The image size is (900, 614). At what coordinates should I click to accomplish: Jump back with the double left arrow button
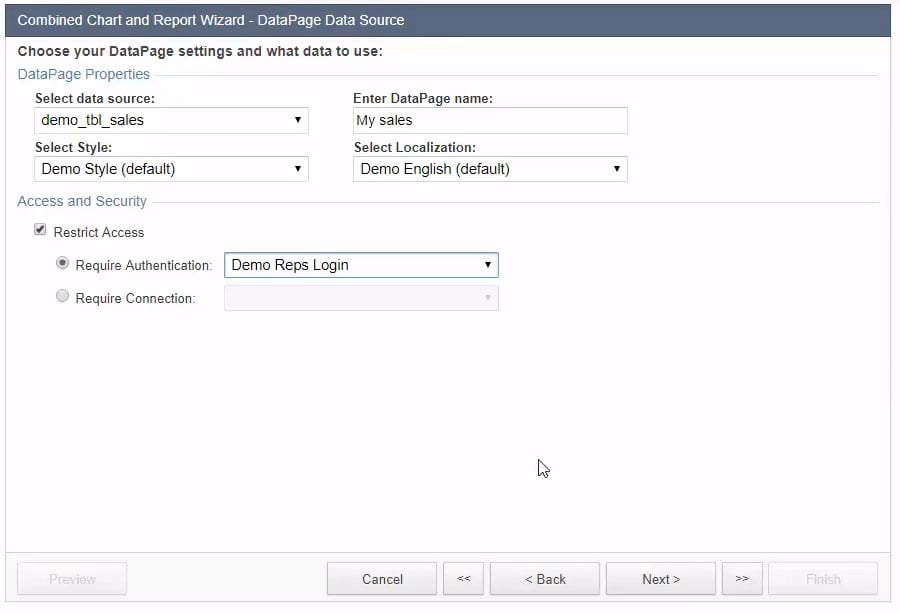[x=464, y=579]
